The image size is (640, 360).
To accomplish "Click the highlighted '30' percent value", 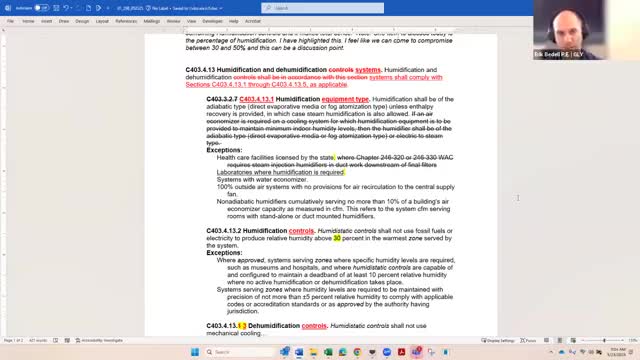I will [337, 238].
